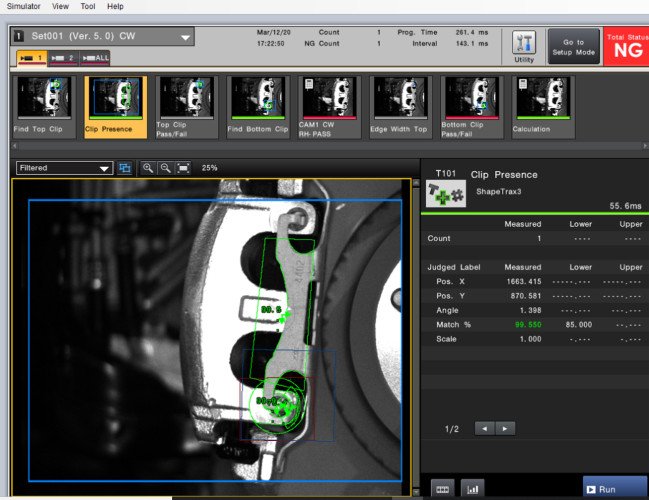Open the Utility tools icon

524,43
